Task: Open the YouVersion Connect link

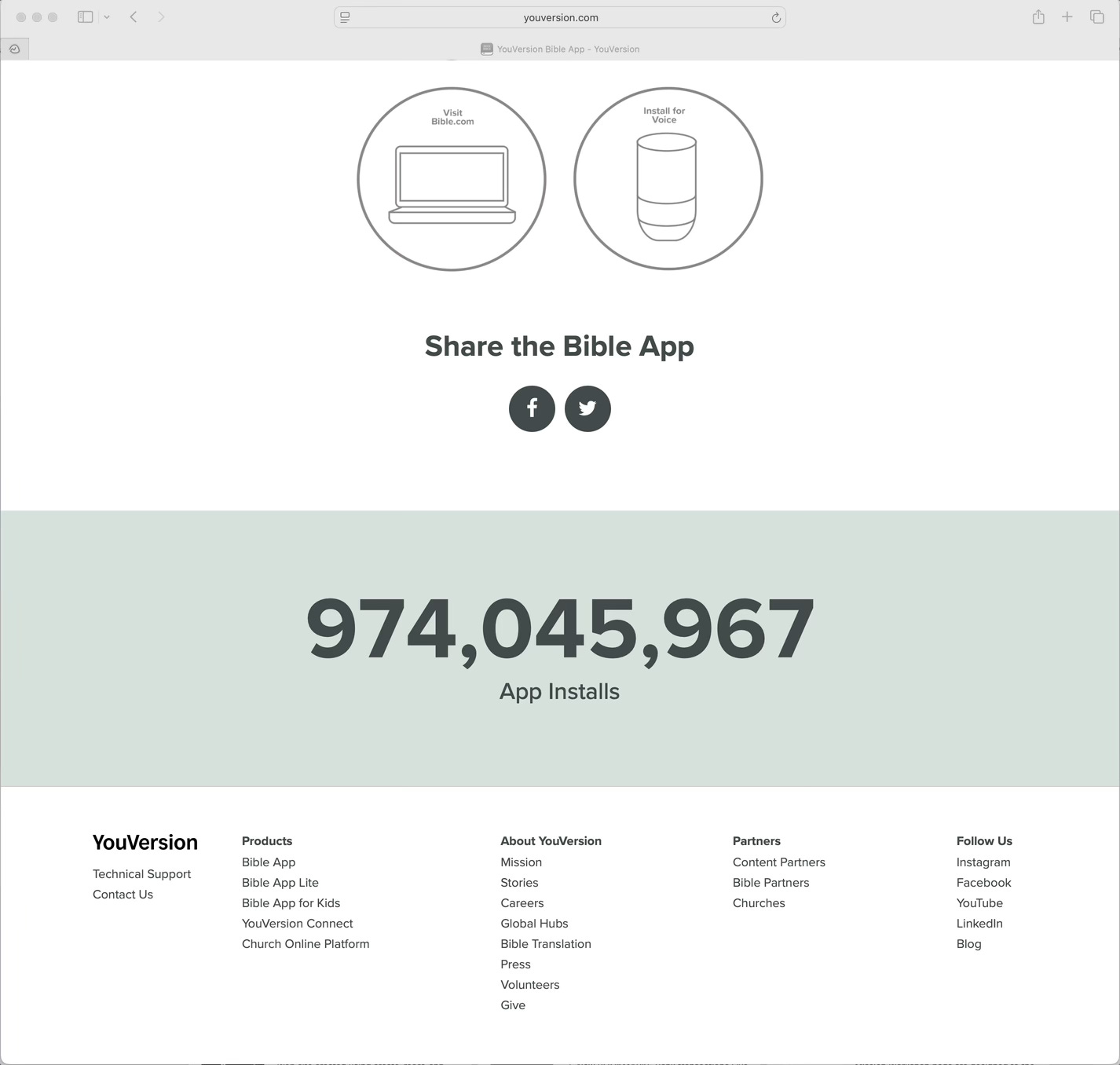Action: [297, 924]
